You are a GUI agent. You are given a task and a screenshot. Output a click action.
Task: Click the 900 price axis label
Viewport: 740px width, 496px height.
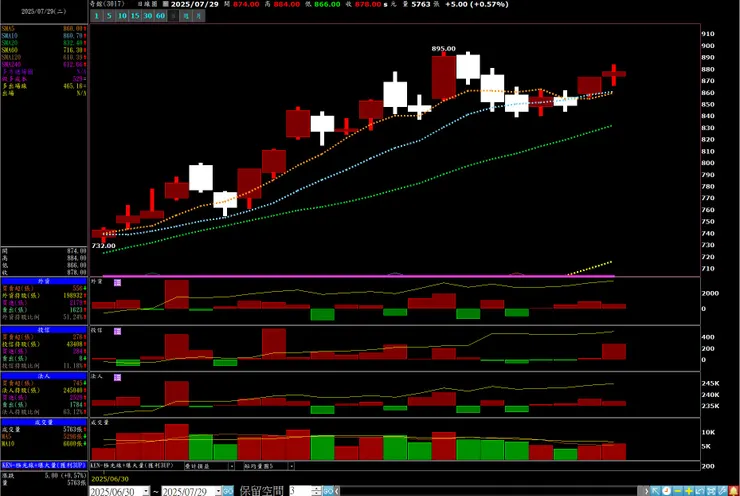pos(707,46)
